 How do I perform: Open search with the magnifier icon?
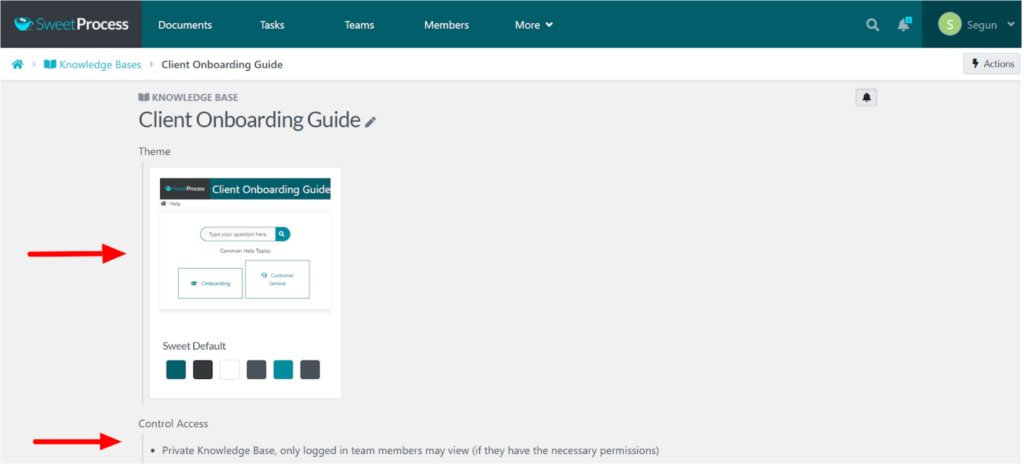pos(872,25)
